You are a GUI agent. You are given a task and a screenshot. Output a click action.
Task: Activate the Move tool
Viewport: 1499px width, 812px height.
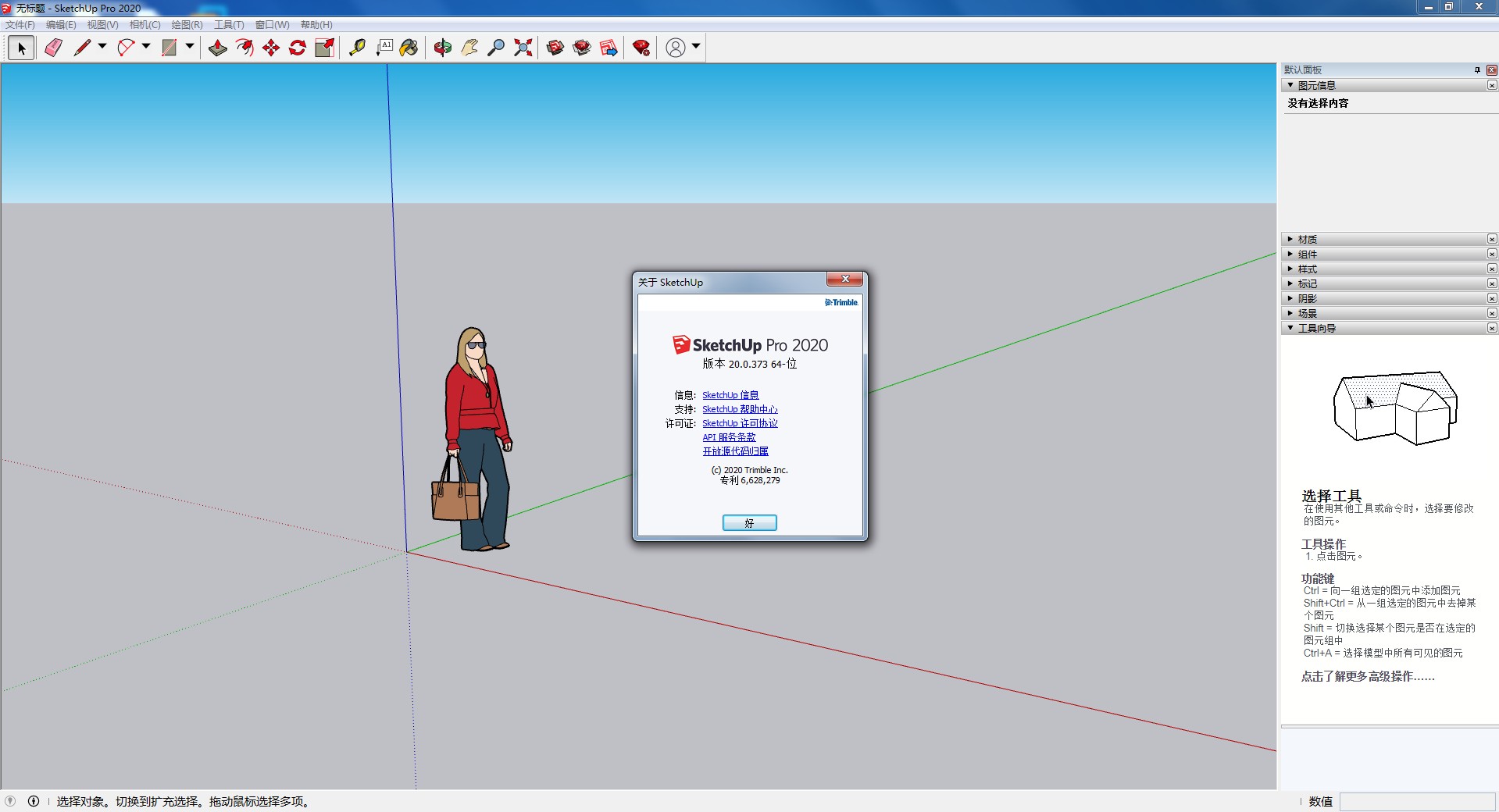271,48
